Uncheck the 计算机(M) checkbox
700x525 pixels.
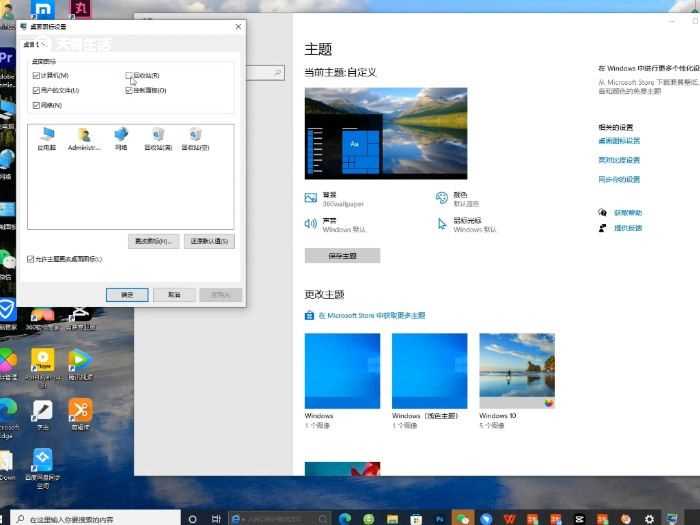click(37, 76)
